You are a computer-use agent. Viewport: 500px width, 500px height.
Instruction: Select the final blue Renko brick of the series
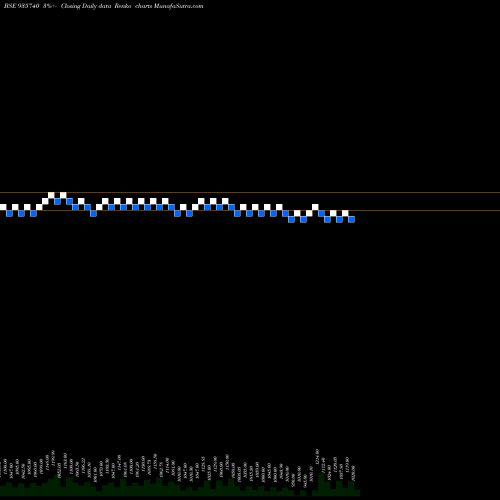pyautogui.click(x=351, y=219)
